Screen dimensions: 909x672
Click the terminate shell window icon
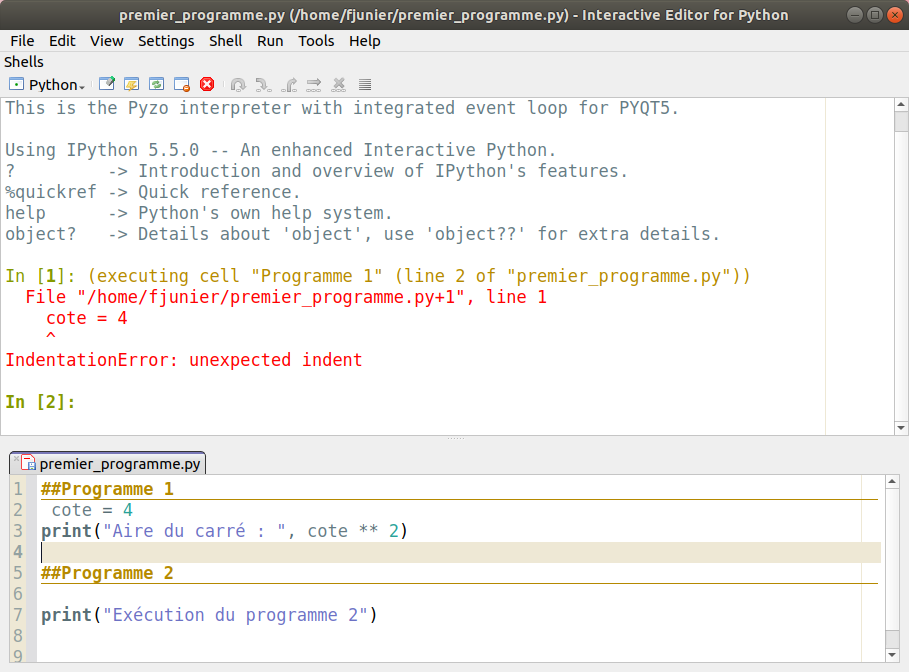click(x=181, y=84)
